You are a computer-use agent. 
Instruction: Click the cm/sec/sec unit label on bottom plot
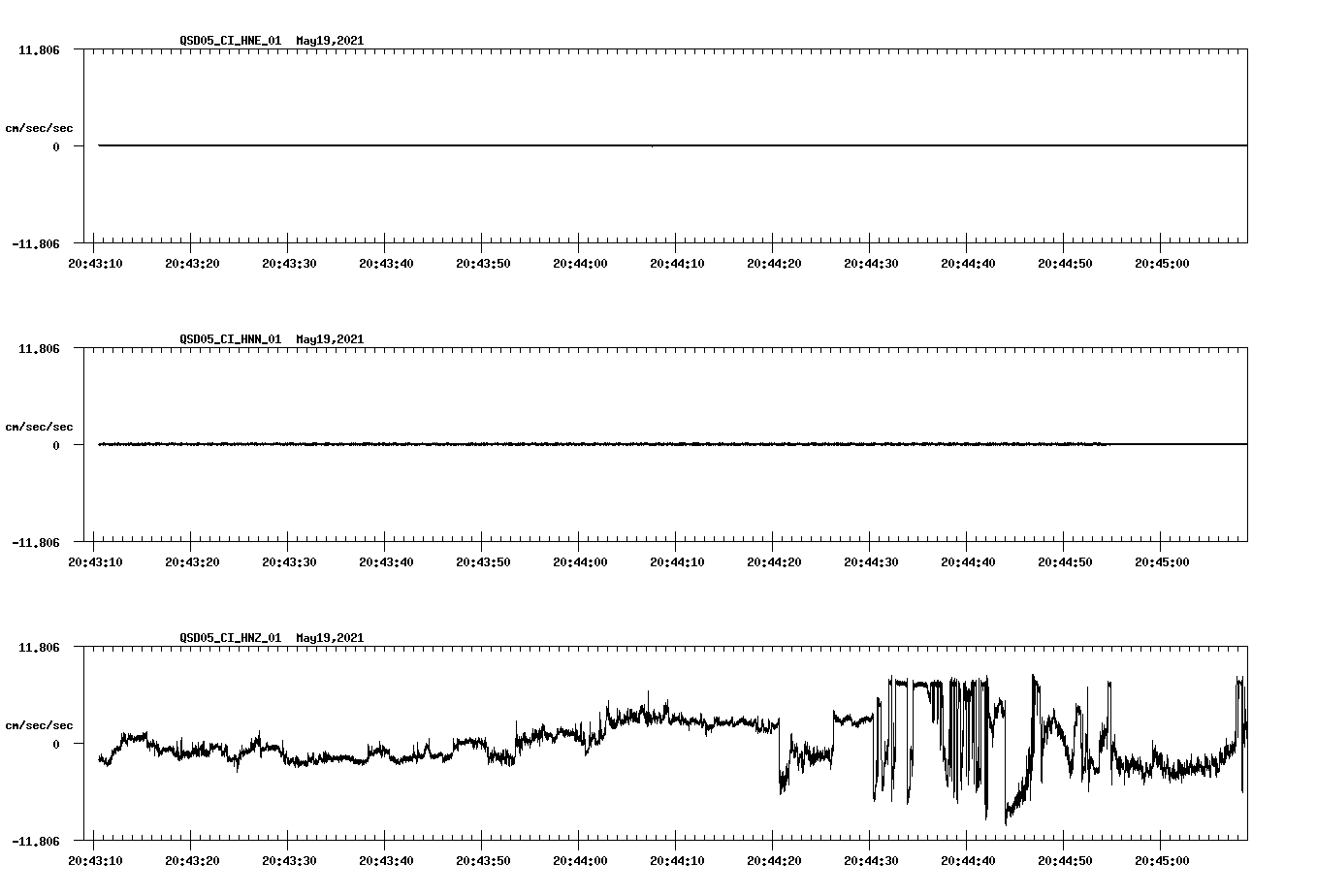(x=39, y=722)
